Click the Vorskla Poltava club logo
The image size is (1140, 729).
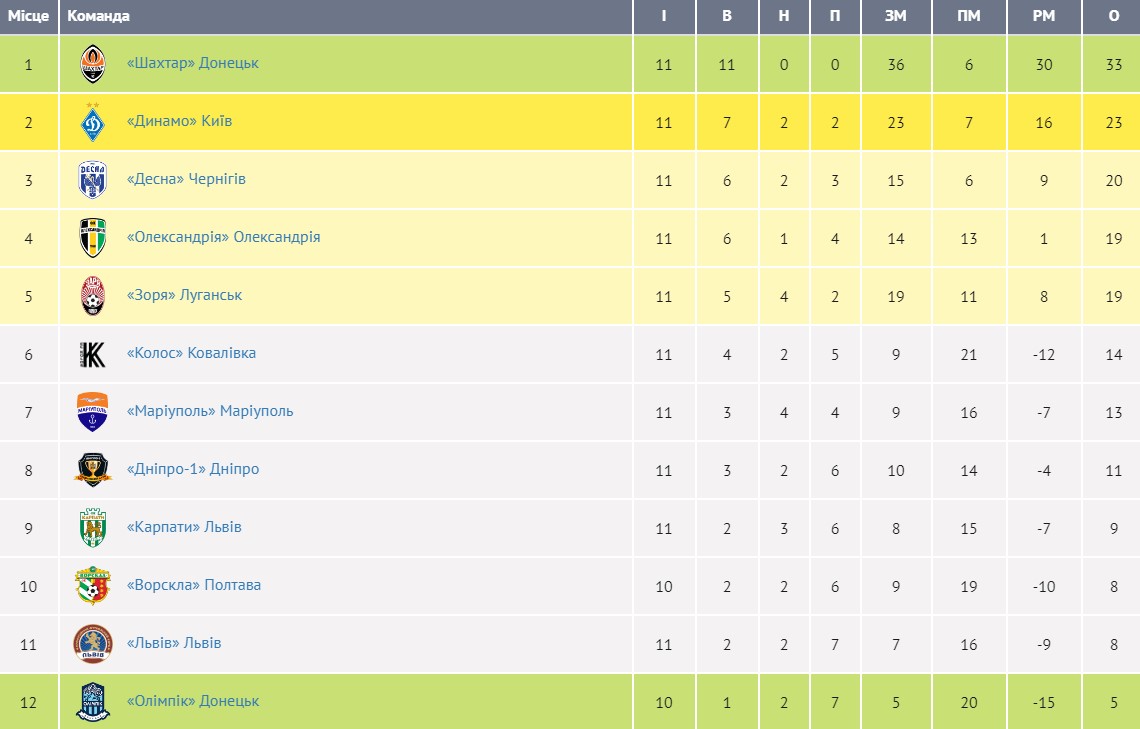click(93, 586)
